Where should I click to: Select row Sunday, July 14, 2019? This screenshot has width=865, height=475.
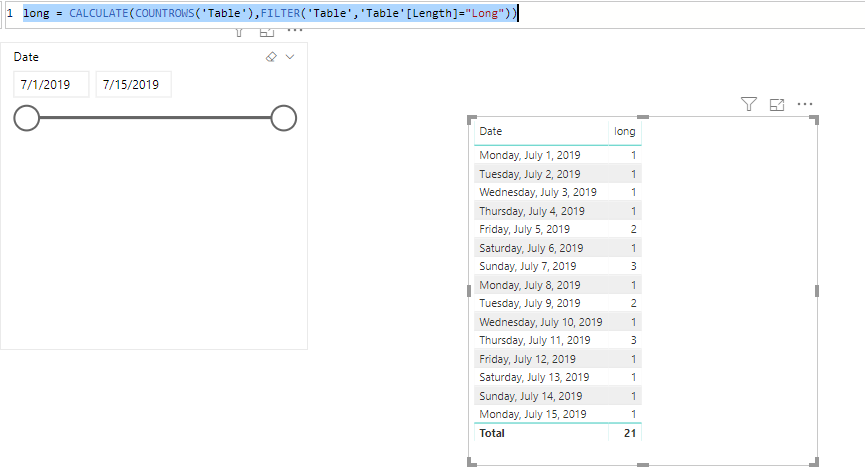(557, 396)
